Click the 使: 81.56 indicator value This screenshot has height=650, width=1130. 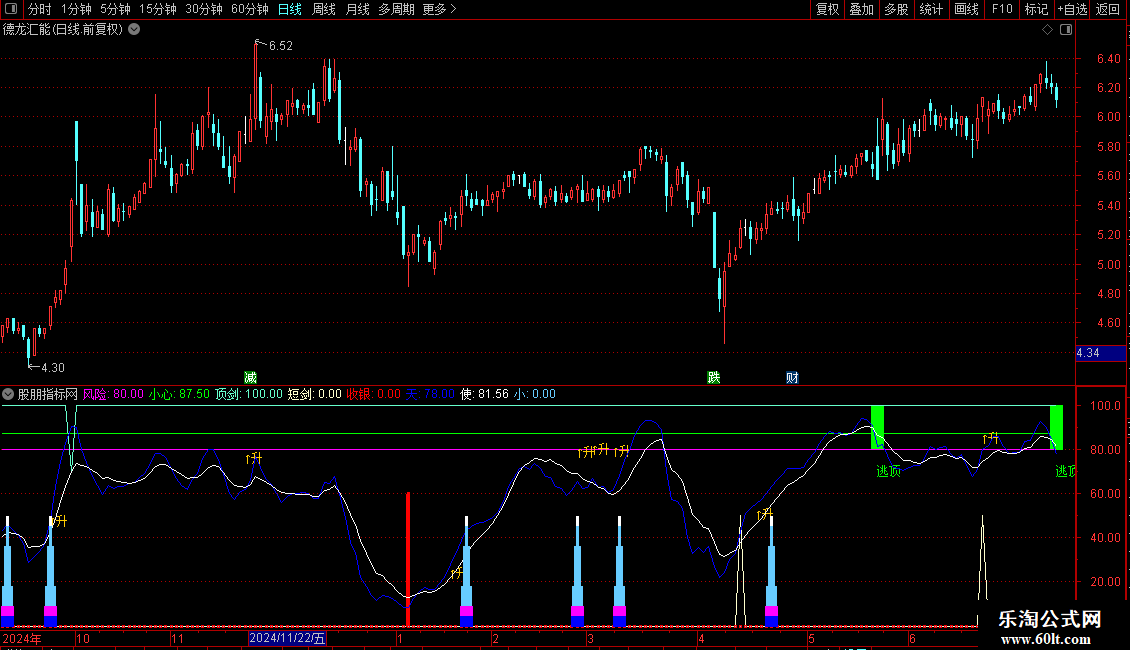[484, 394]
